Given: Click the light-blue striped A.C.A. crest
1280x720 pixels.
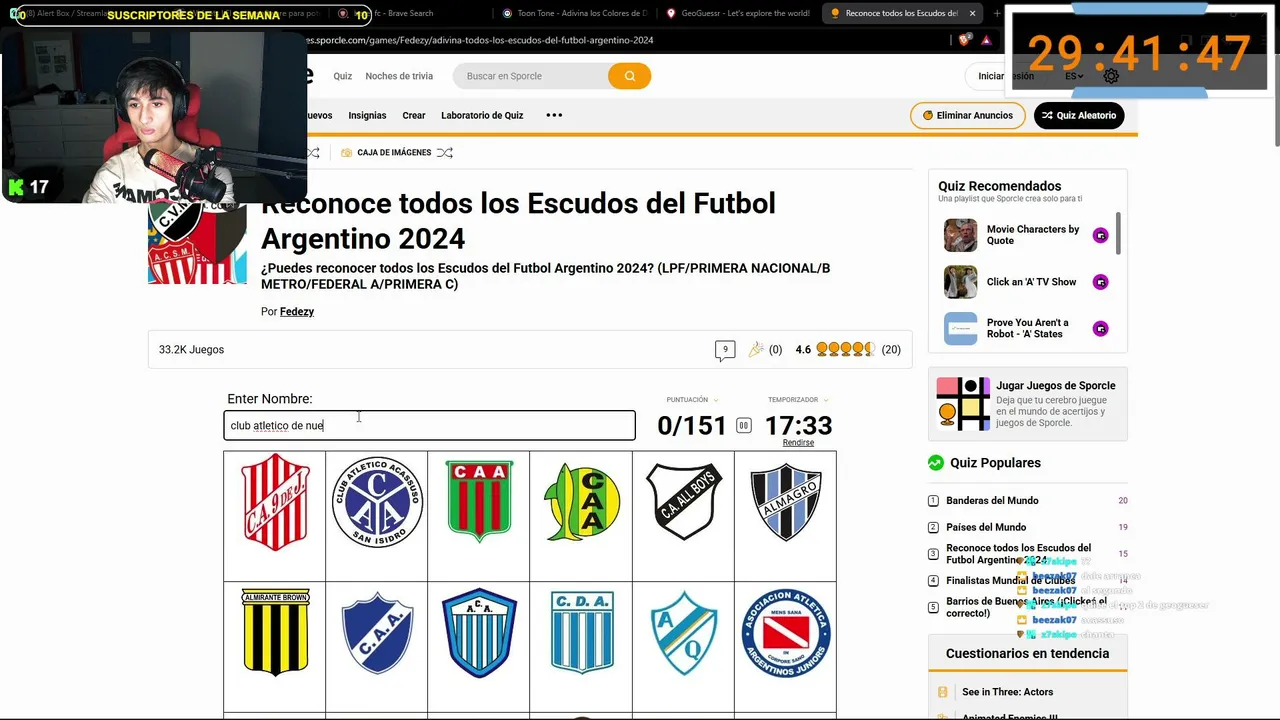Looking at the screenshot, I should point(479,632).
